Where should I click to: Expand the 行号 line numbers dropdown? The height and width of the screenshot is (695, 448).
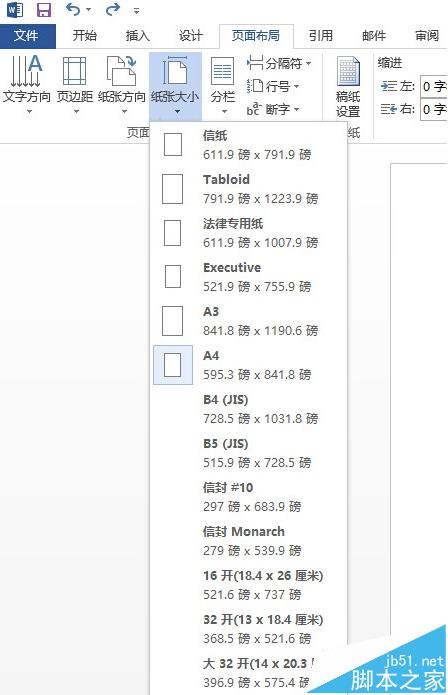pos(273,86)
